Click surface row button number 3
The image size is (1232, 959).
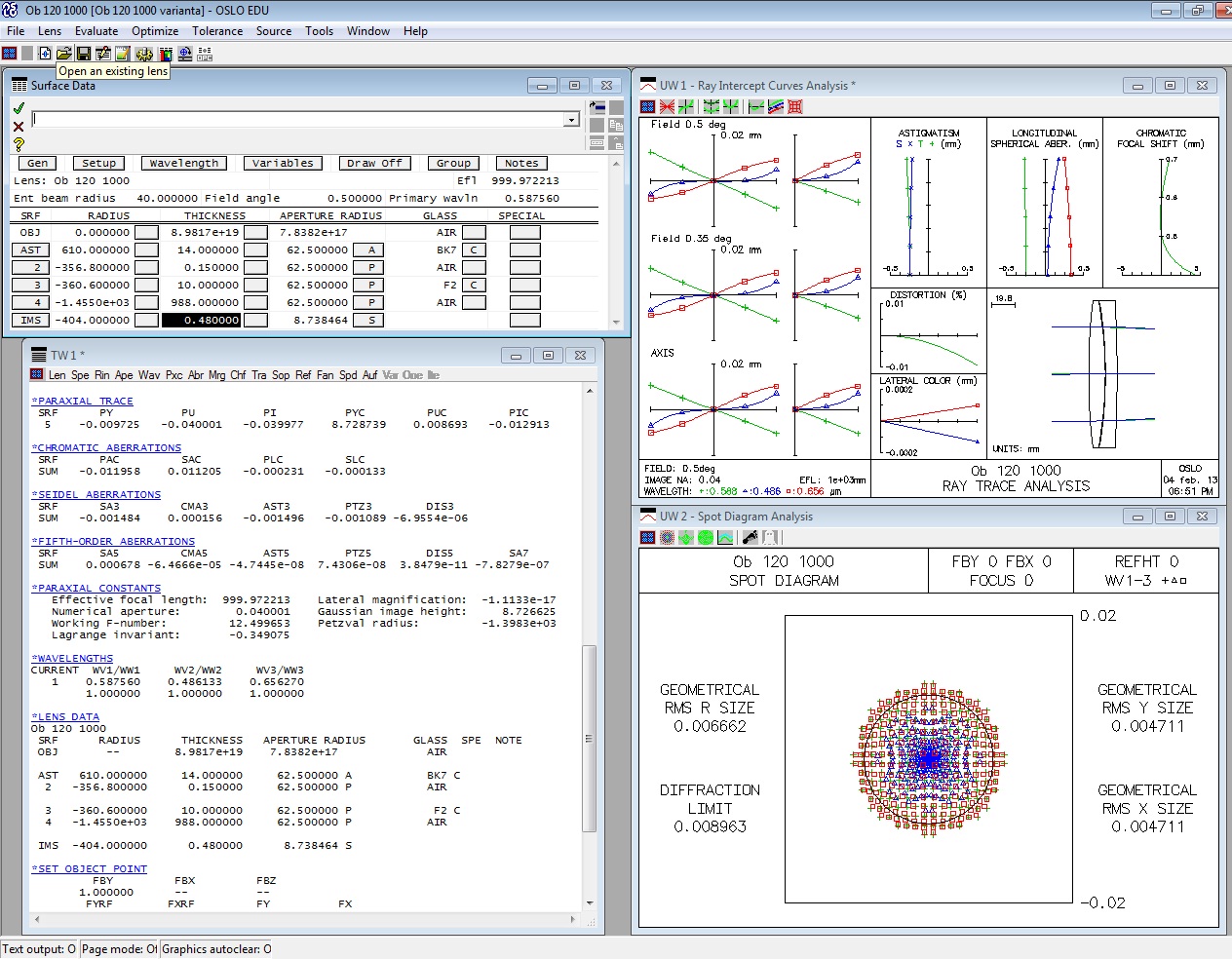(x=30, y=285)
